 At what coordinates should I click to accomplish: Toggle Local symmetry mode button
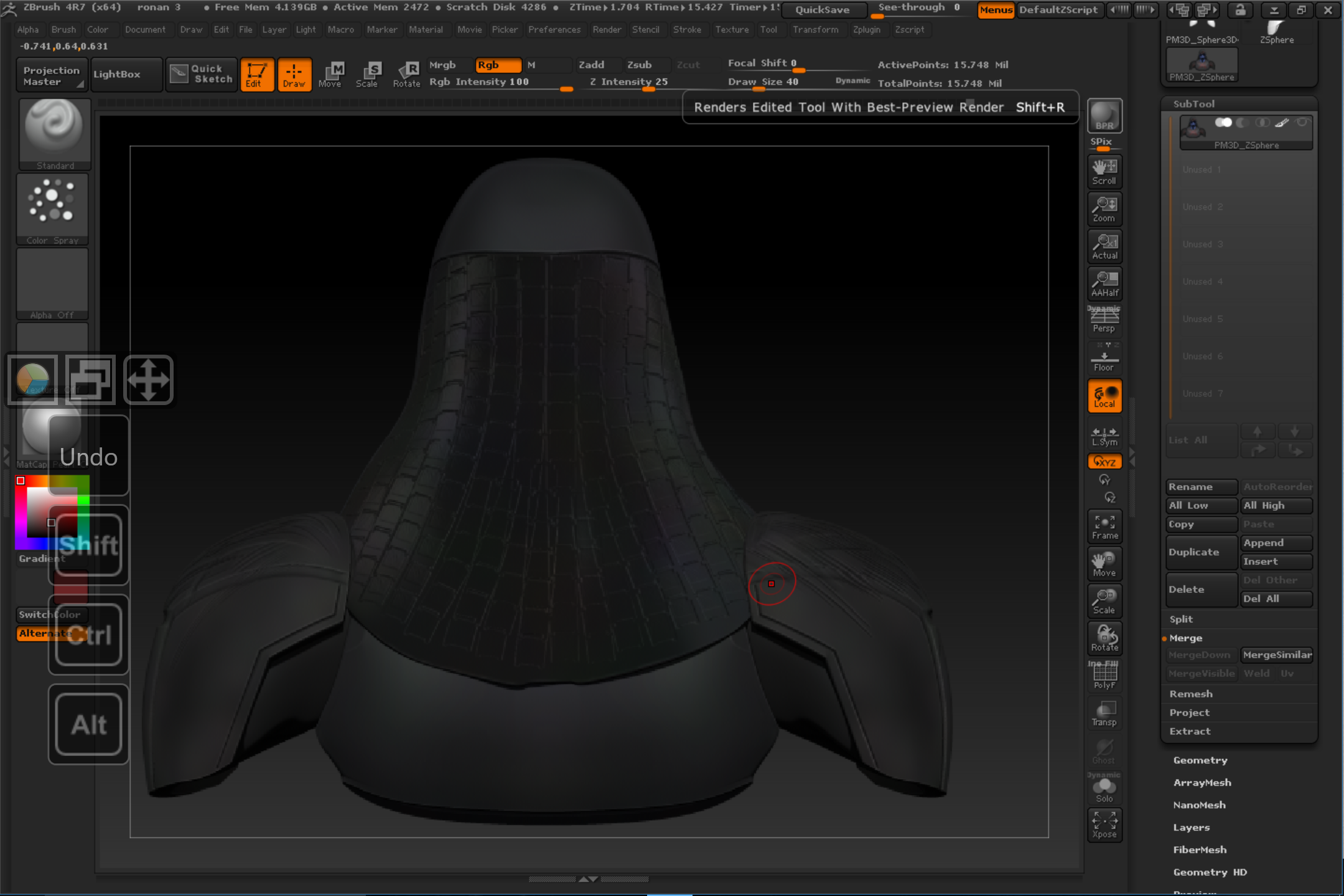1104,396
